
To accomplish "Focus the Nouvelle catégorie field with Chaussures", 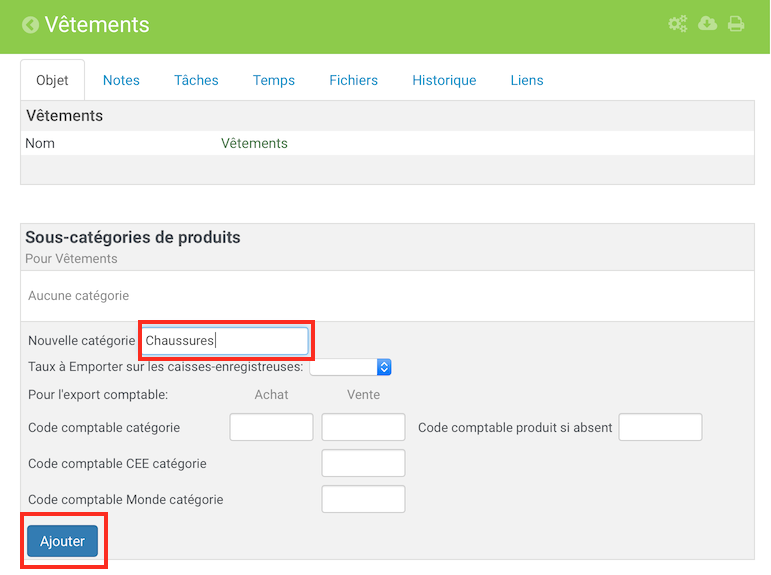I will click(225, 340).
